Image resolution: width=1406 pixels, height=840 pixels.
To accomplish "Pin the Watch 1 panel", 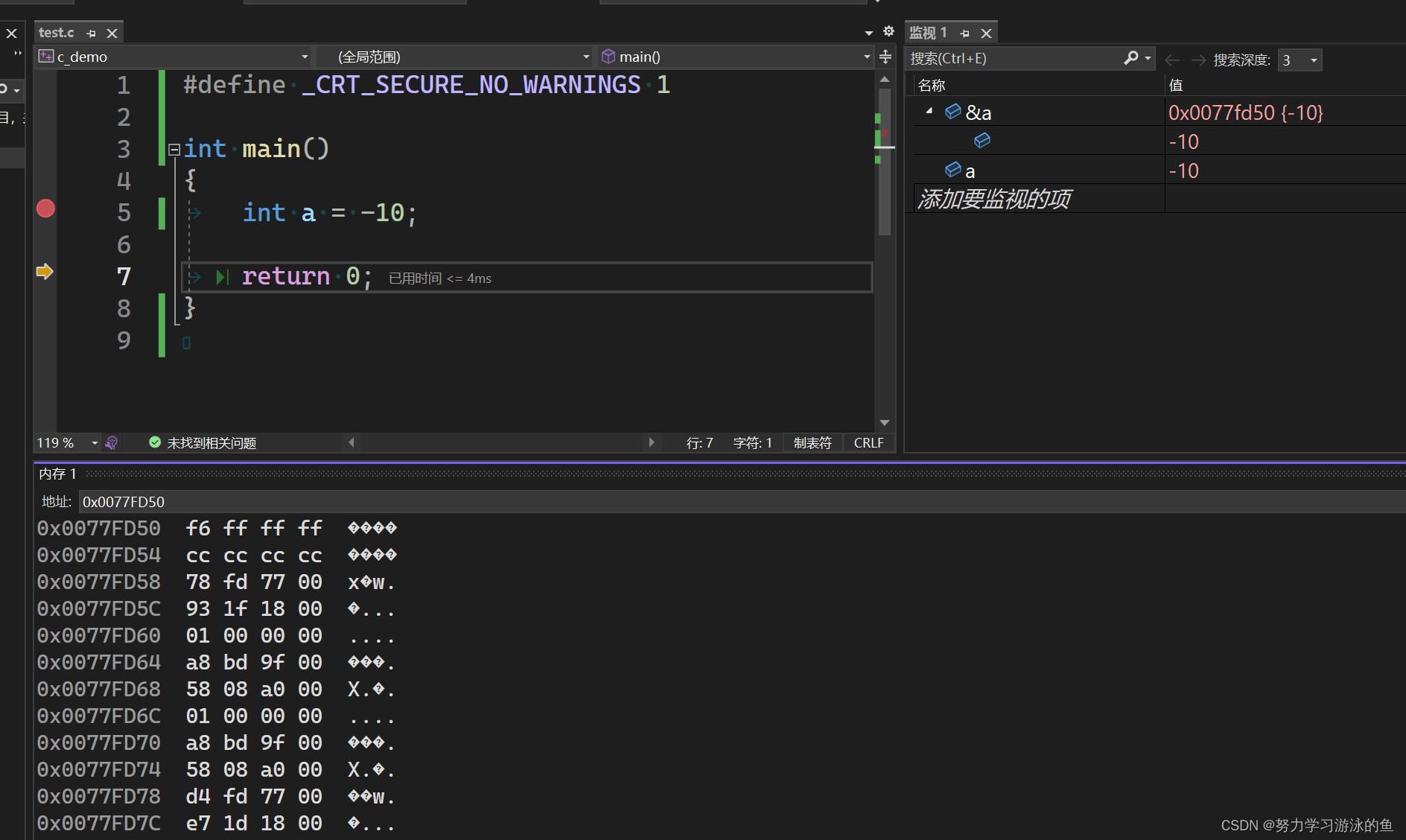I will (x=965, y=34).
